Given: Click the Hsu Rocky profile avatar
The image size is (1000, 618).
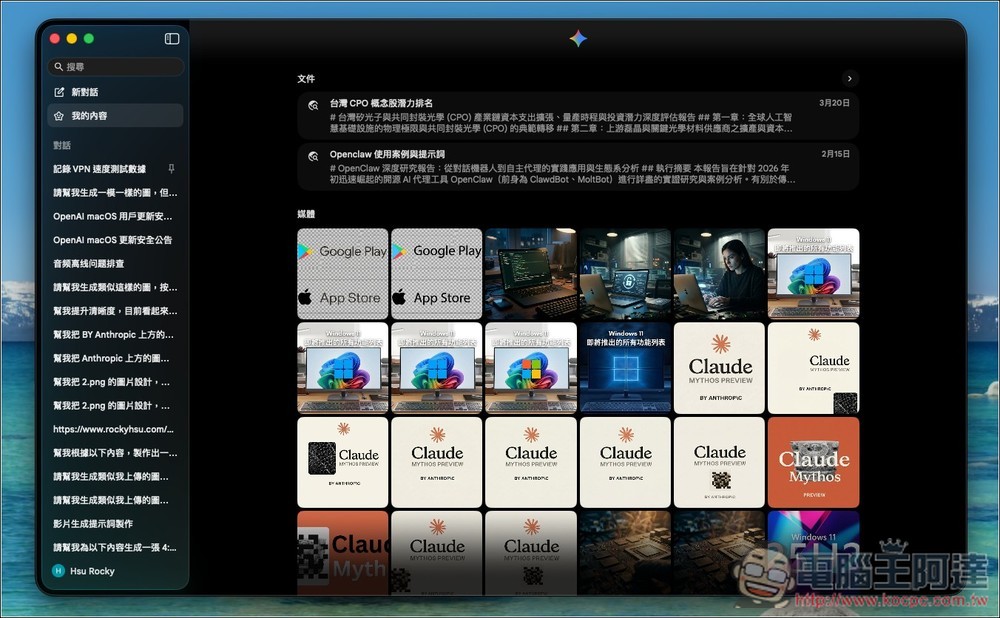Looking at the screenshot, I should click(x=58, y=571).
